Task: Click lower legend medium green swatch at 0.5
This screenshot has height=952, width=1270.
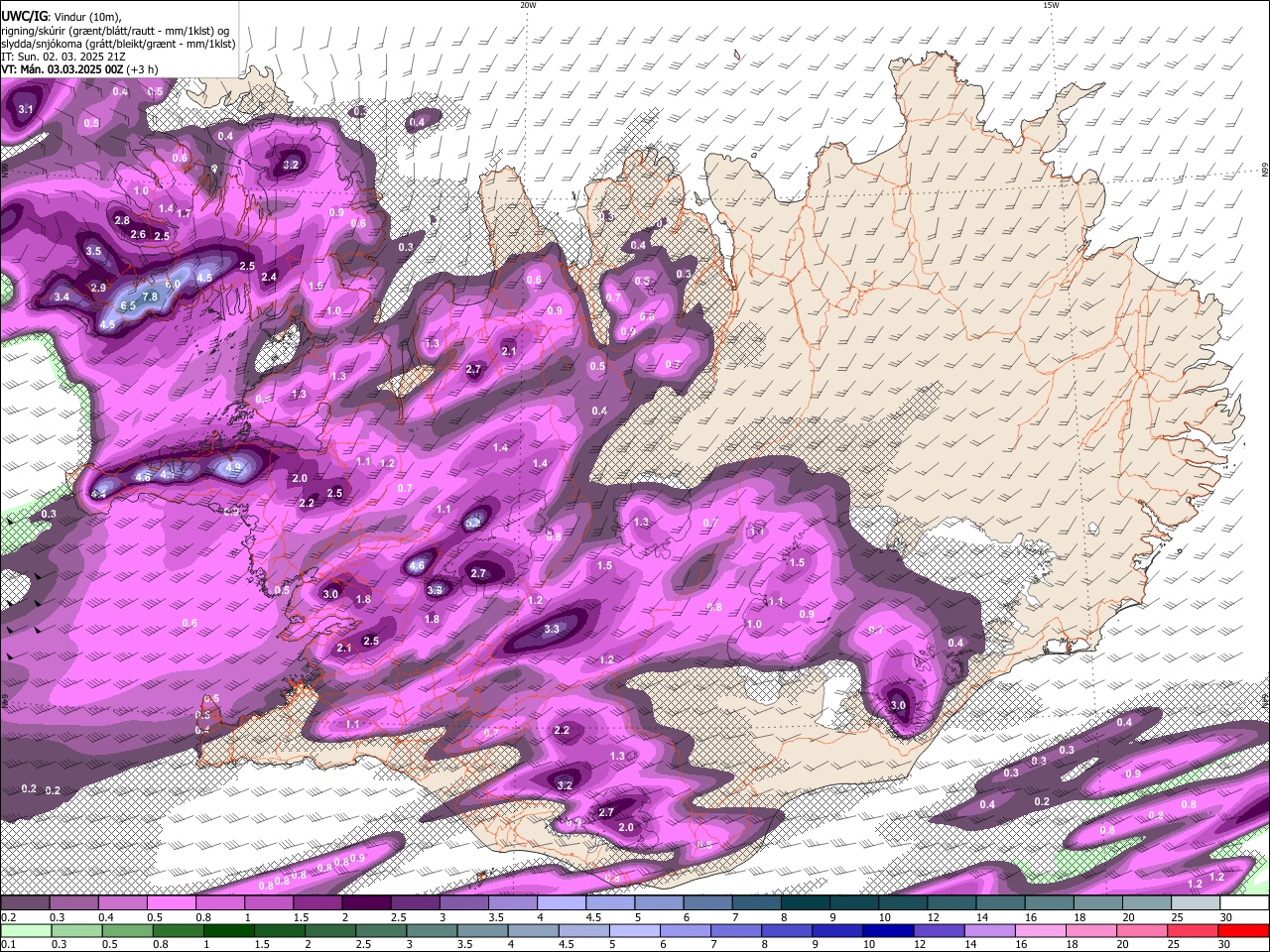Action: pyautogui.click(x=127, y=930)
